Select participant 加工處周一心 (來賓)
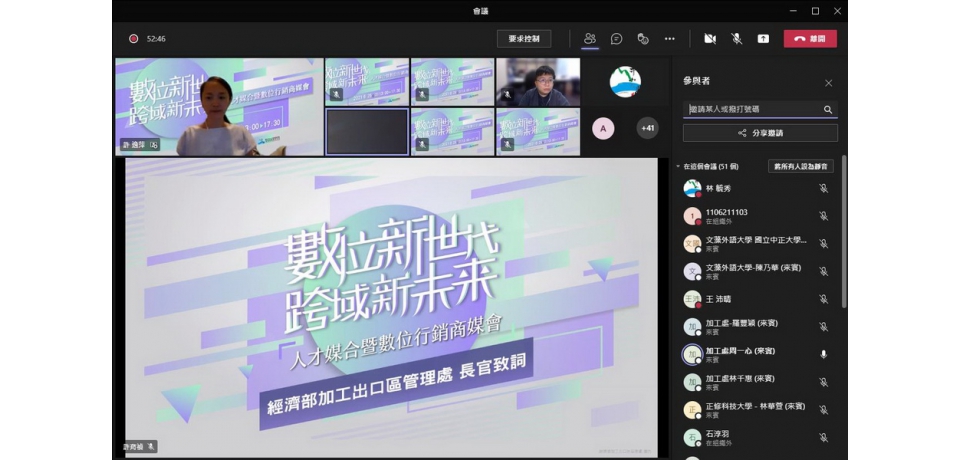This screenshot has width=960, height=460. tap(740, 350)
